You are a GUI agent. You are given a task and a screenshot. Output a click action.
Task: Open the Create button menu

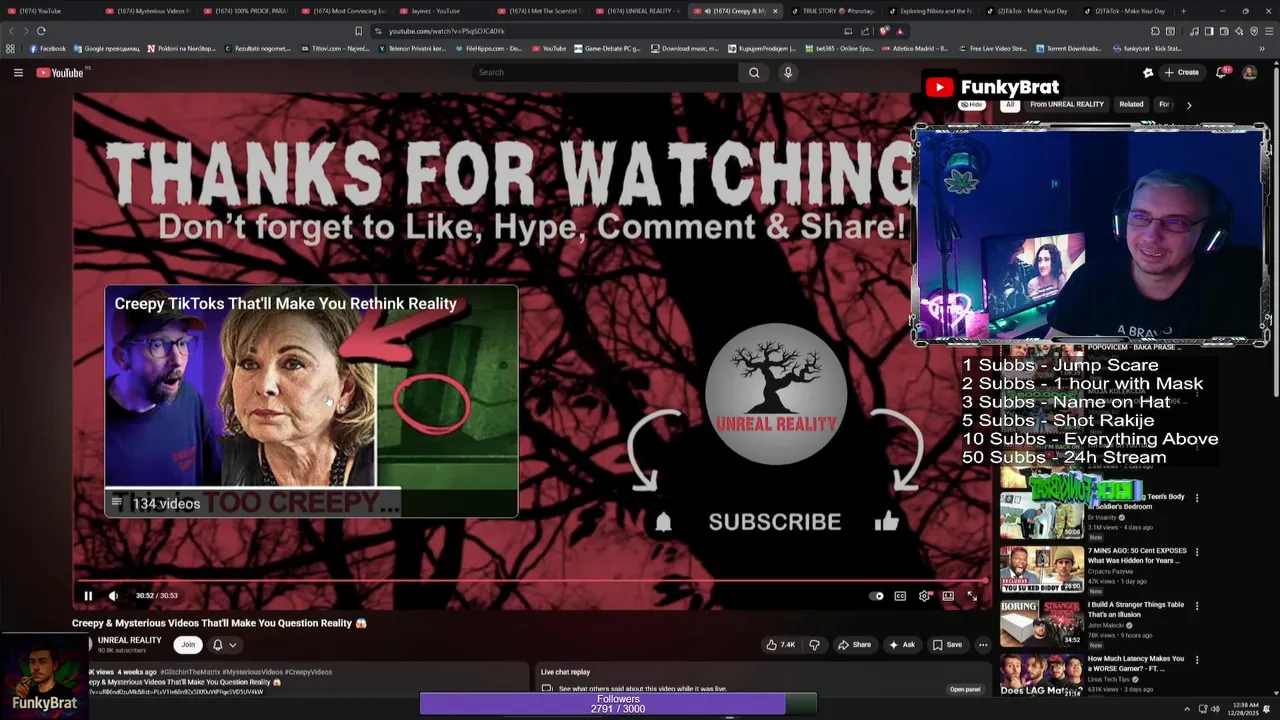1181,72
